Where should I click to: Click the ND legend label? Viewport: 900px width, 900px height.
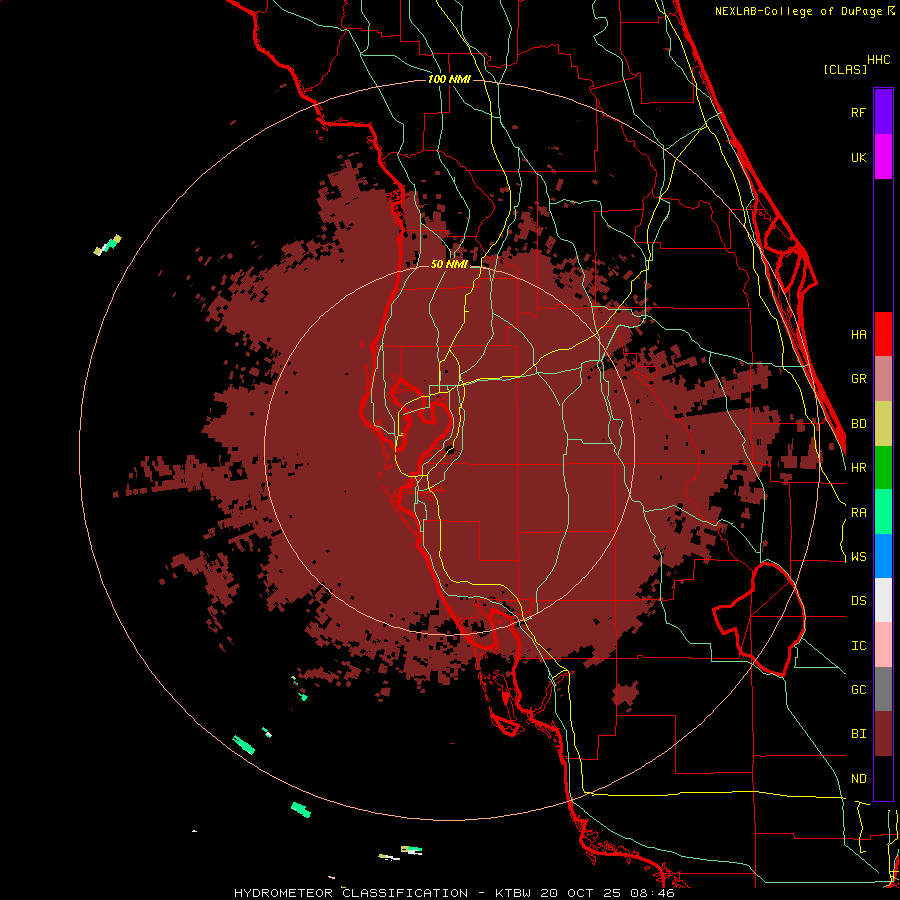click(858, 779)
